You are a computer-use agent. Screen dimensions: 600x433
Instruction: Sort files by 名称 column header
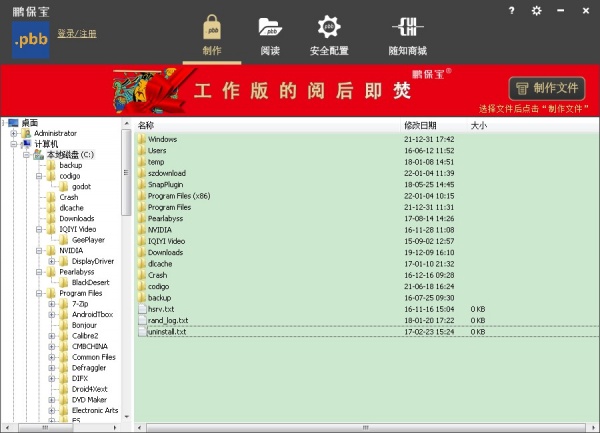coord(147,125)
